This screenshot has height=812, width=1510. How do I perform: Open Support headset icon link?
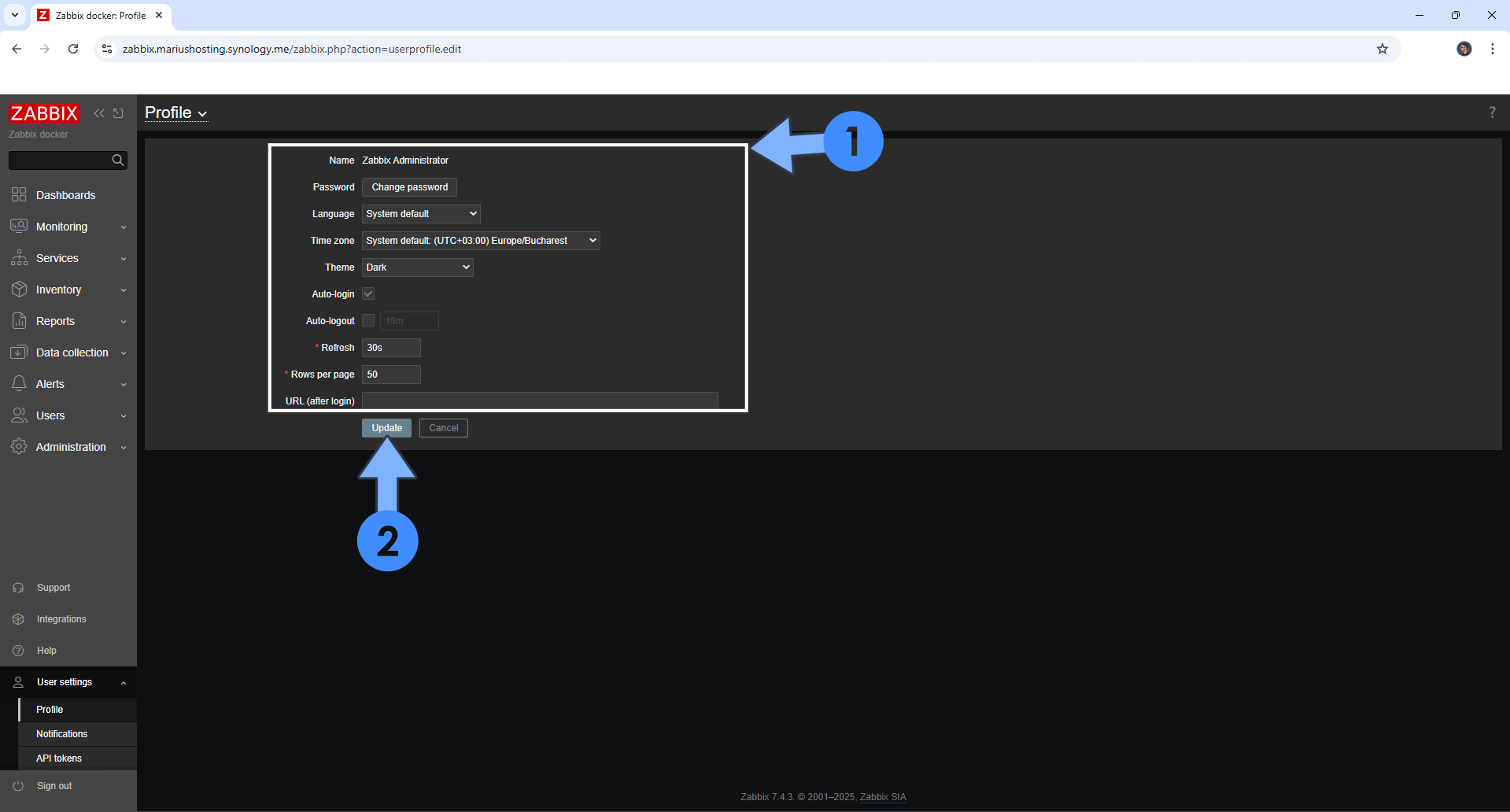point(19,588)
